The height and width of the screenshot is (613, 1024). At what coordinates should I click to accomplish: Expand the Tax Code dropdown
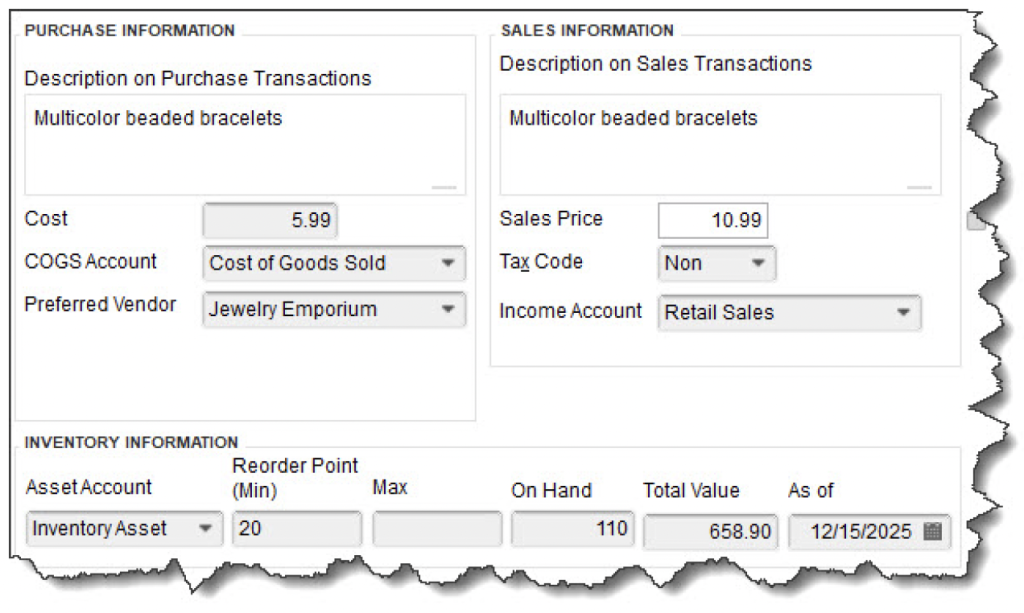pos(757,264)
